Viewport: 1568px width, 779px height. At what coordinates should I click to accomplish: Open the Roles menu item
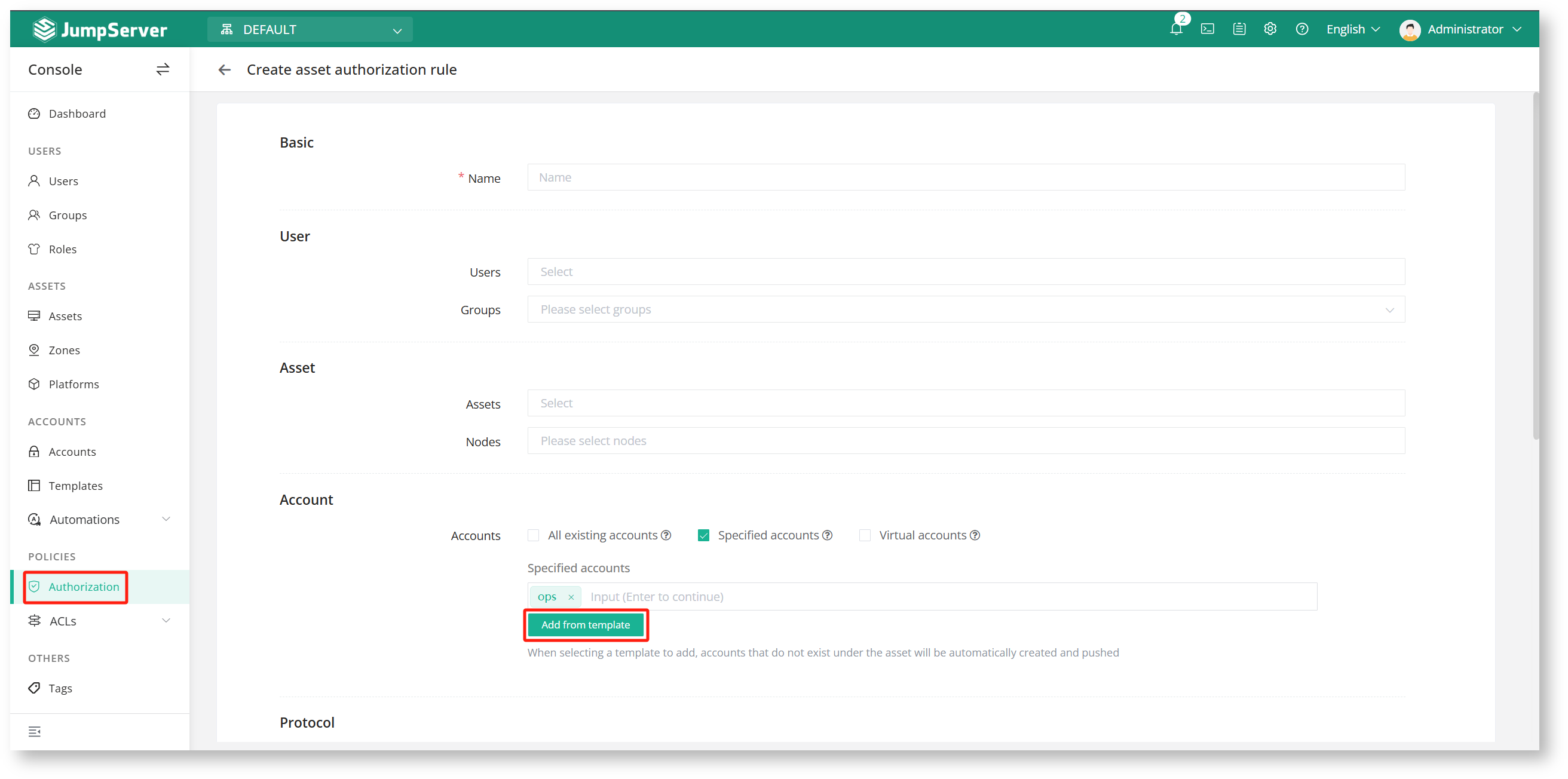[100, 249]
